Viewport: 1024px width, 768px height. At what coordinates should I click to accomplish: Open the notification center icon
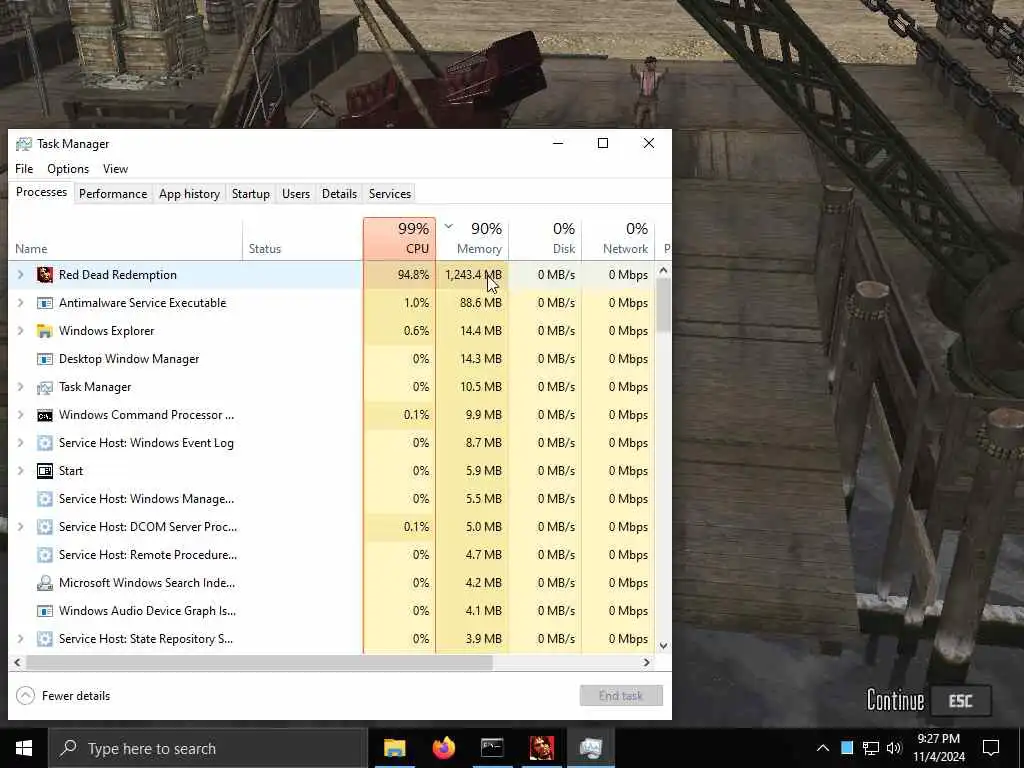pyautogui.click(x=991, y=748)
